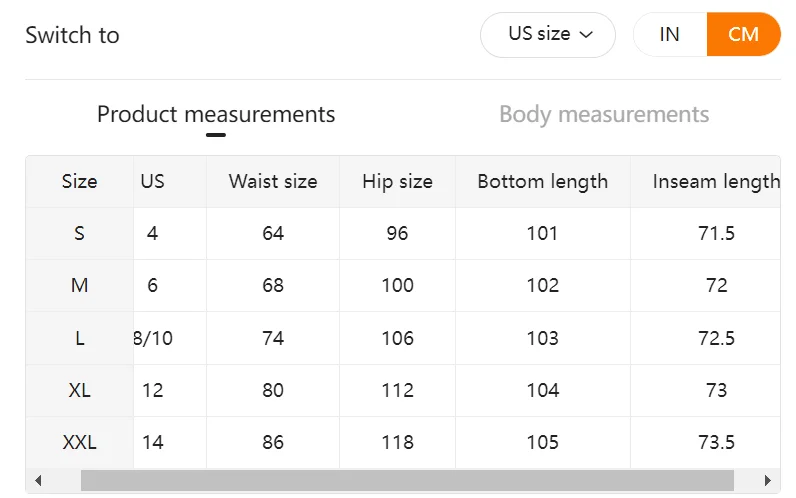Click the horizontal scrollbar thumb
Image resolution: width=796 pixels, height=498 pixels.
coord(407,480)
